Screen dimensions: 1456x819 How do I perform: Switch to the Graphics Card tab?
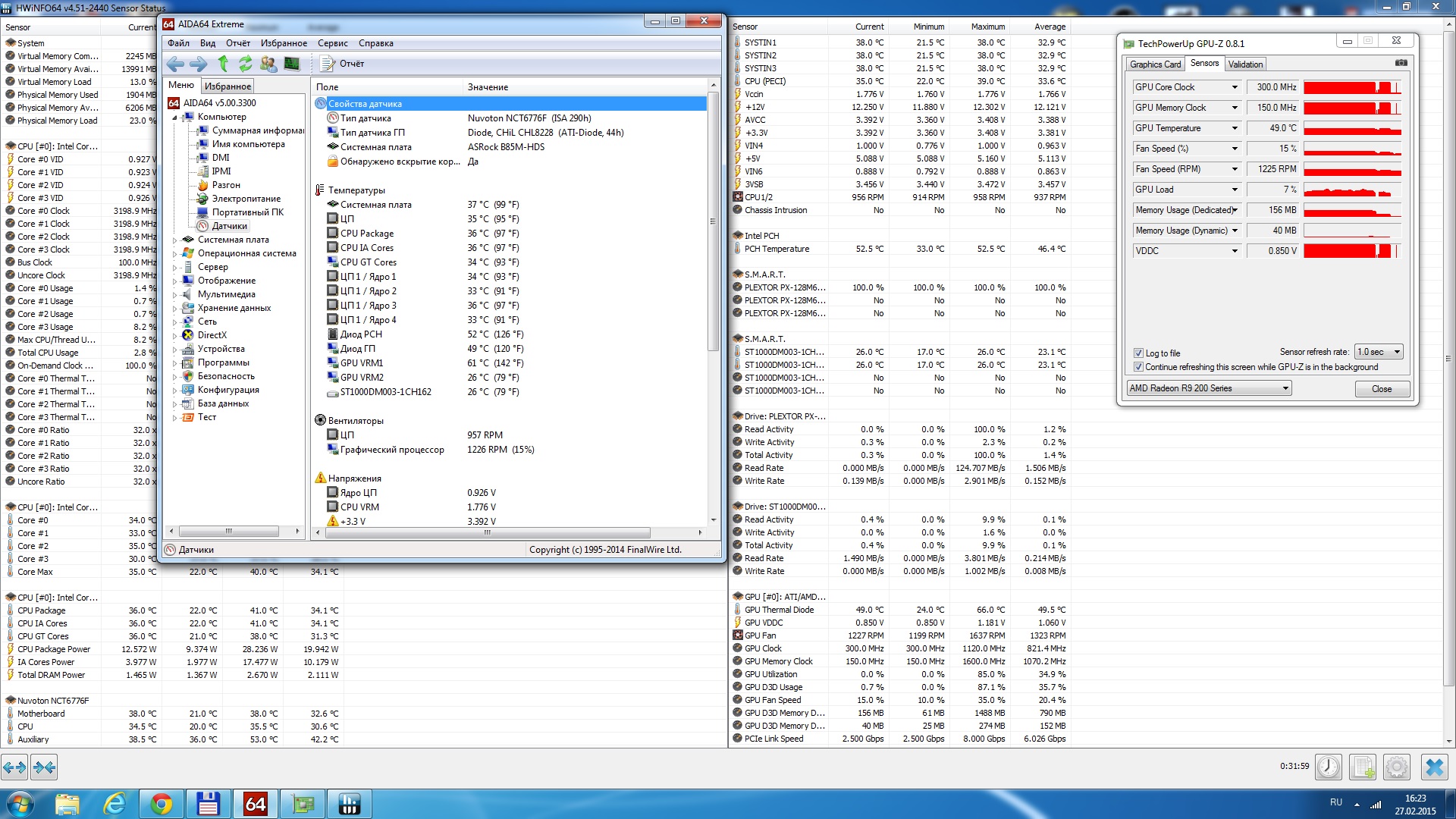[x=1155, y=64]
